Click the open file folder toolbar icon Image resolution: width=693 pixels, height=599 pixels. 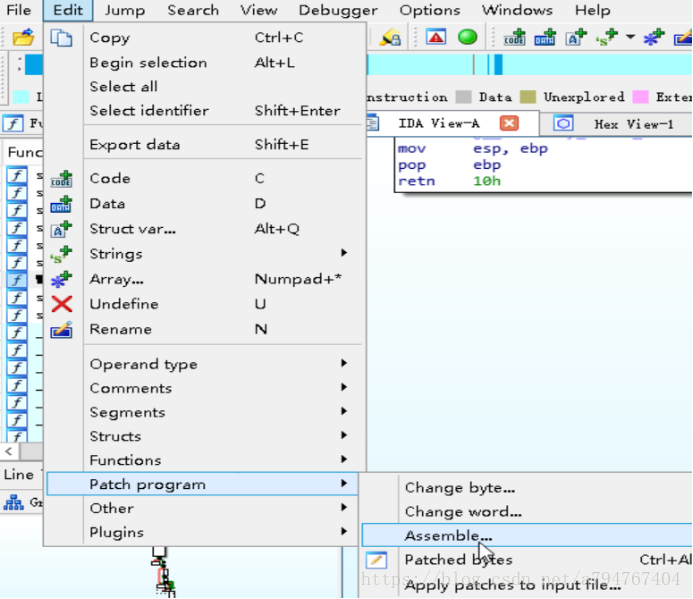coord(23,38)
